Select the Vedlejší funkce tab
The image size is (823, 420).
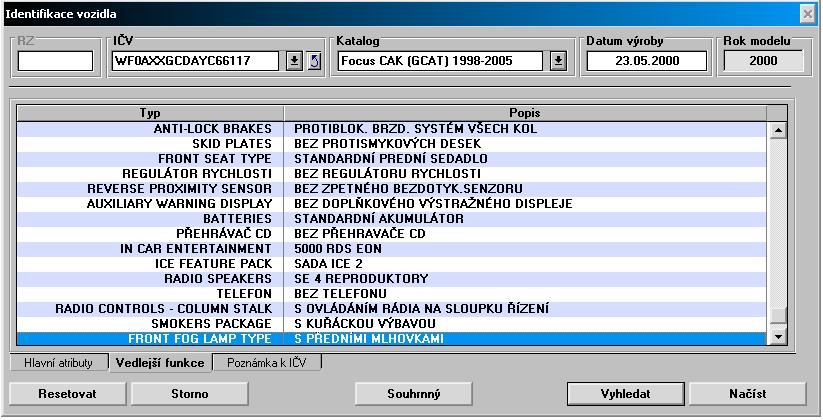(x=160, y=363)
